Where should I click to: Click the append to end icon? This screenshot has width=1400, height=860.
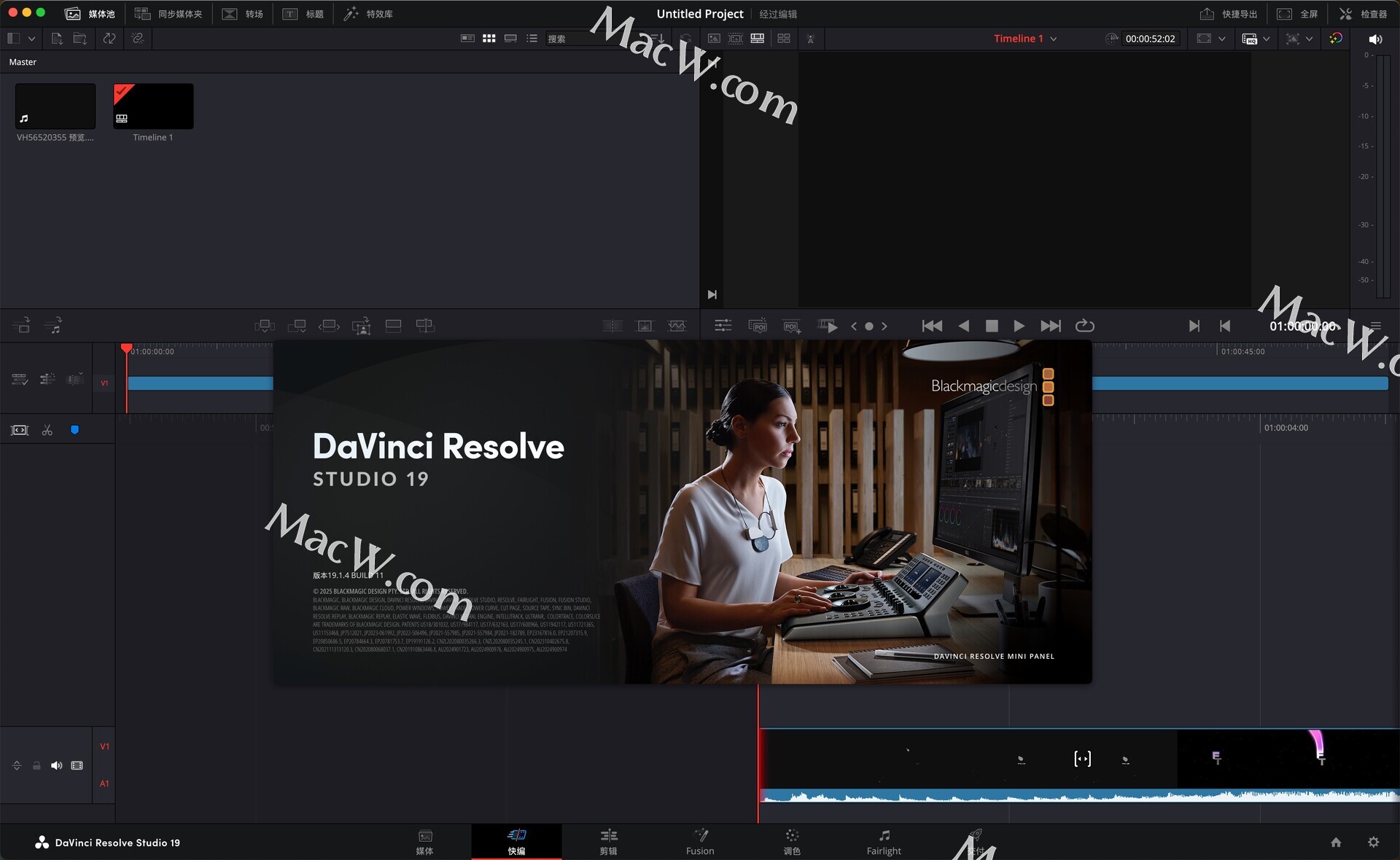coord(297,326)
